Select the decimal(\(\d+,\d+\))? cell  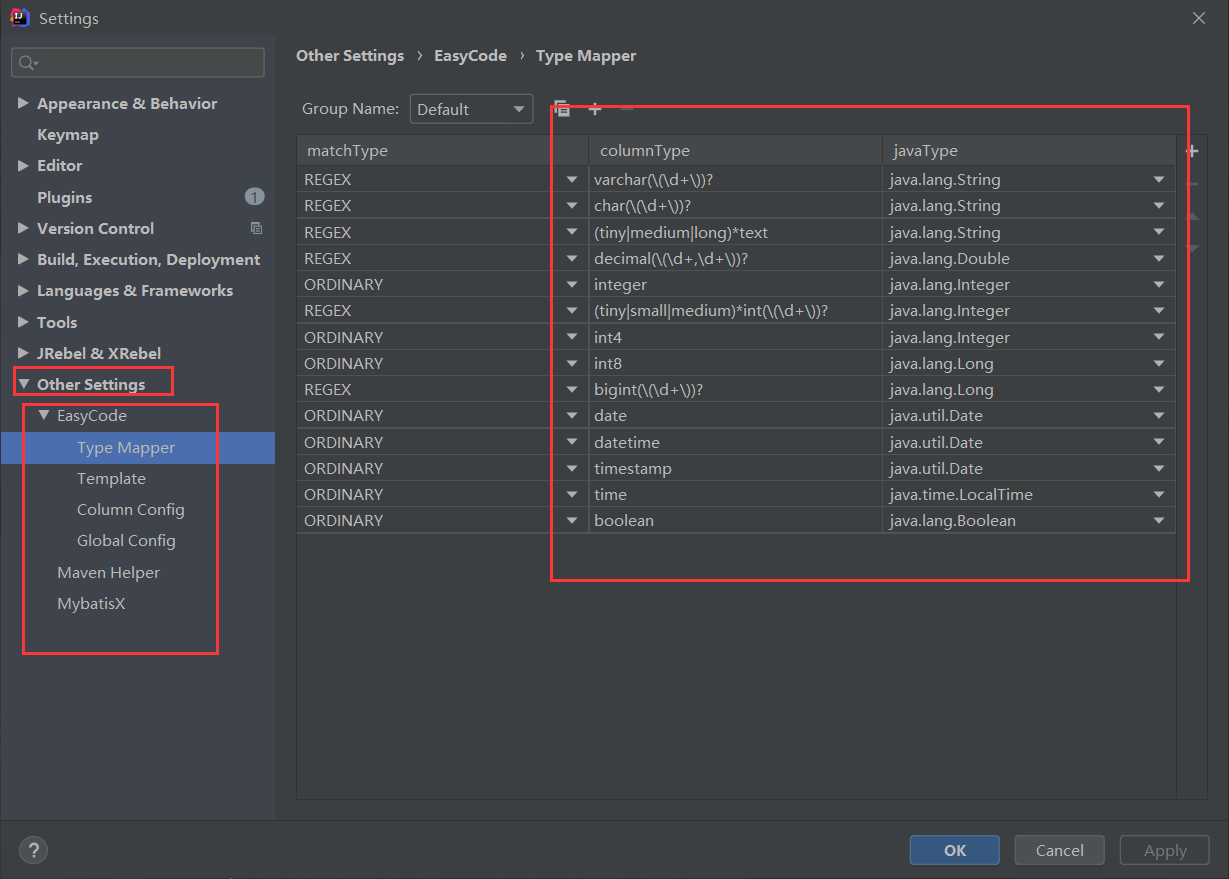pyautogui.click(x=735, y=259)
